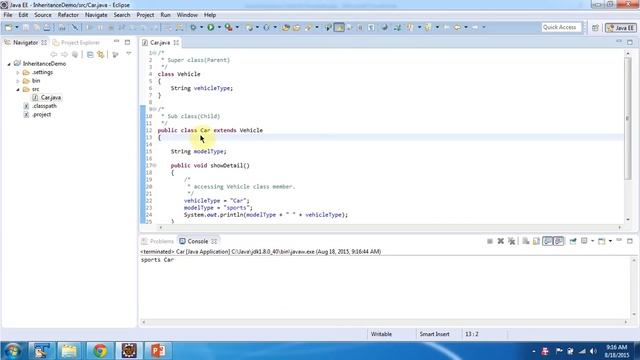Click the Java EE perspective button
Viewport: 640px width, 360px height.
coord(620,28)
